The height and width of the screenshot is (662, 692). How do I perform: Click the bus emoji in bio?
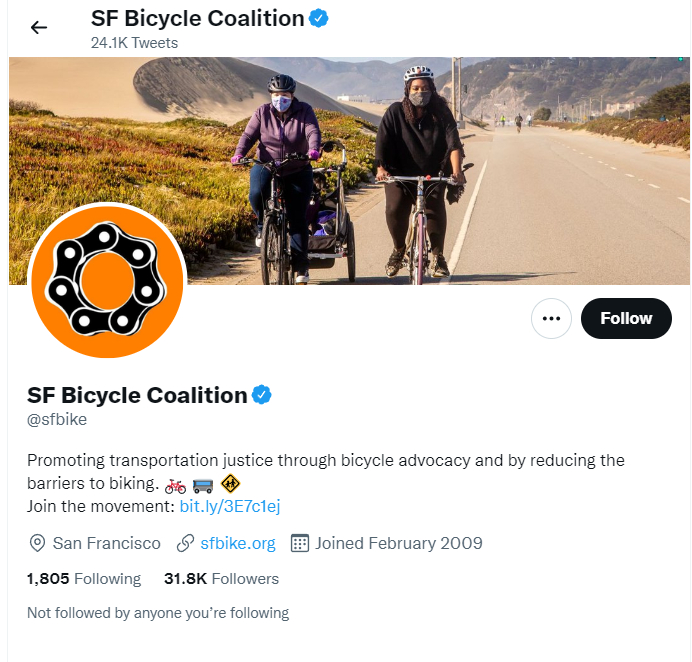pos(203,485)
